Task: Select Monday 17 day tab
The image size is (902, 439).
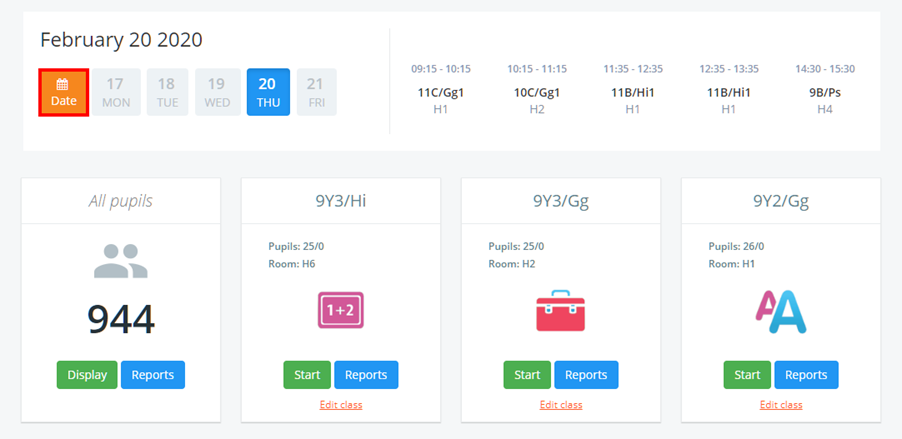Action: point(116,92)
